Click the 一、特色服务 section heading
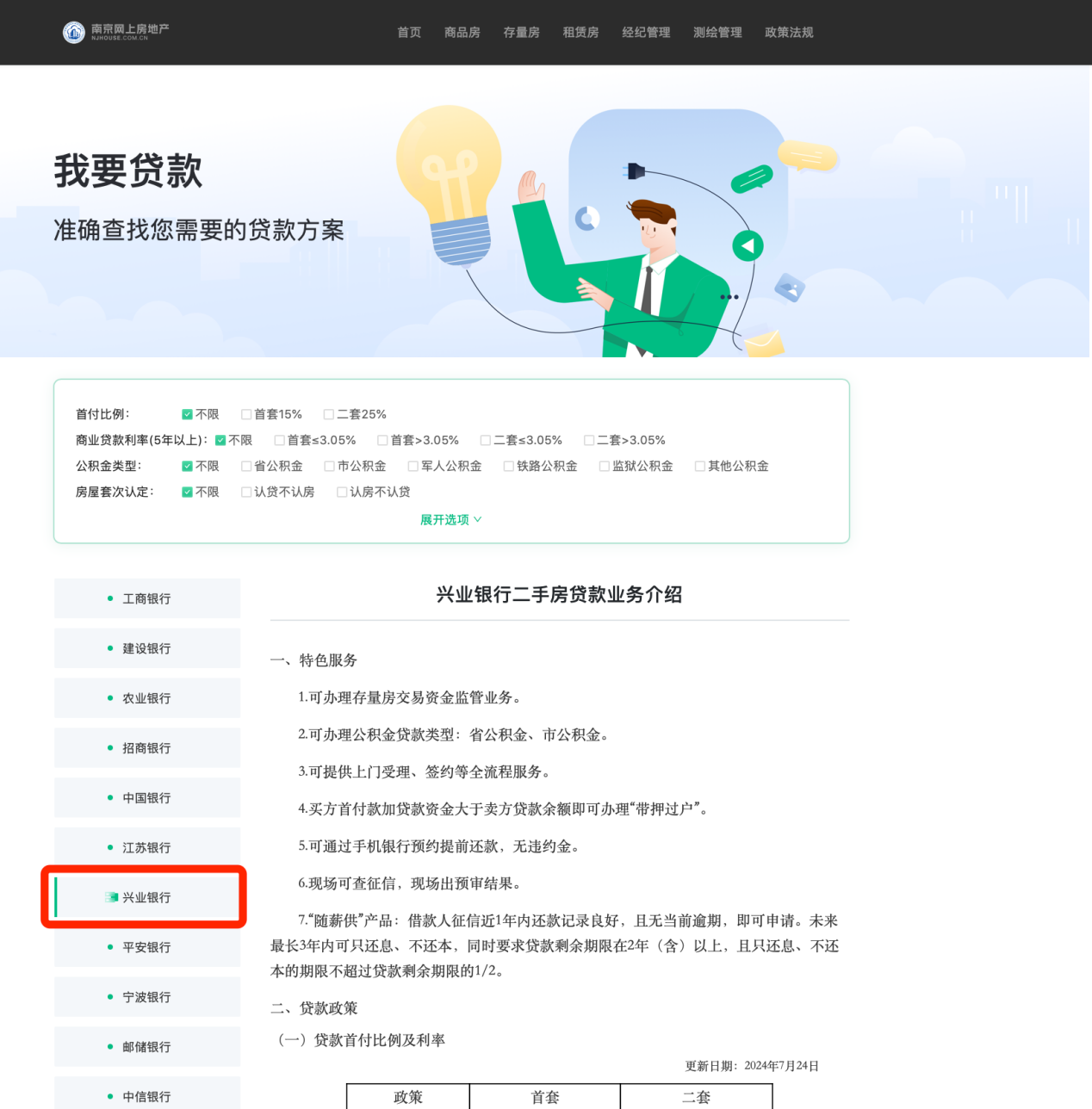The image size is (1092, 1109). pyautogui.click(x=313, y=660)
